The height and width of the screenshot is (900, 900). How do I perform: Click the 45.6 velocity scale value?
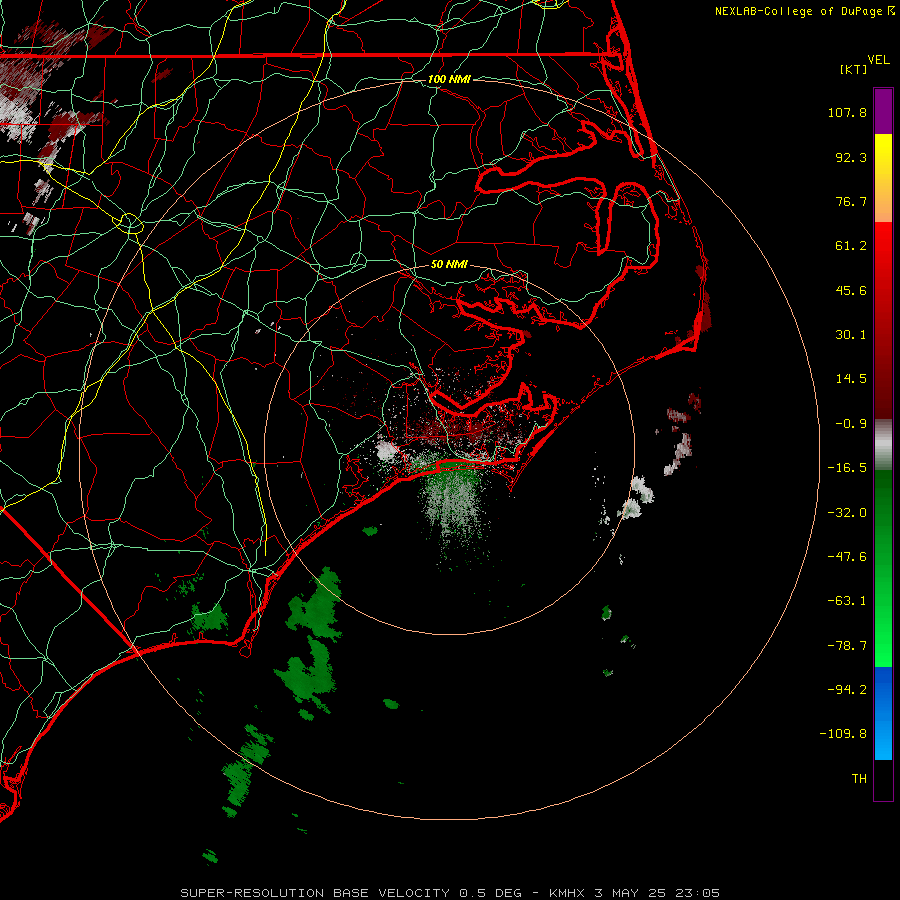(851, 290)
